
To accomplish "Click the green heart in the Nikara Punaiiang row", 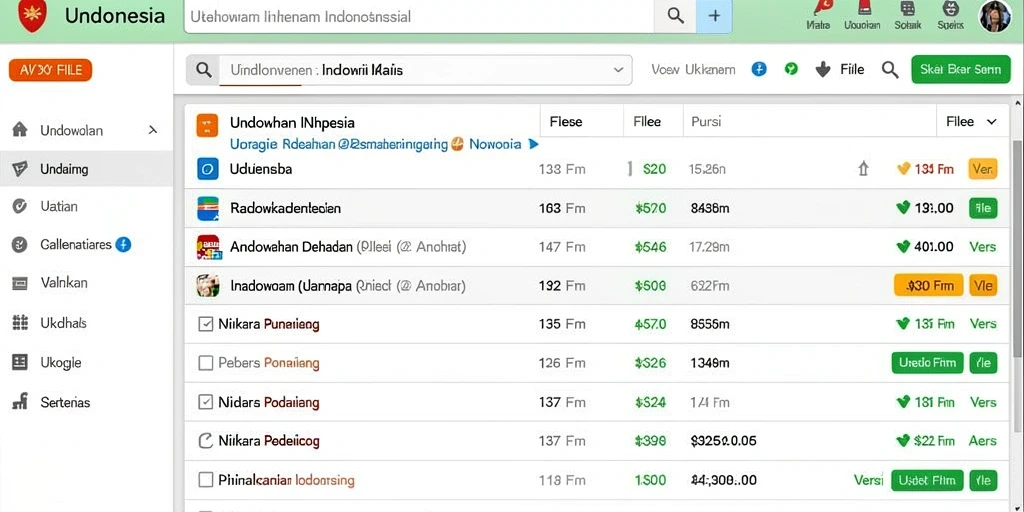I will tap(903, 323).
